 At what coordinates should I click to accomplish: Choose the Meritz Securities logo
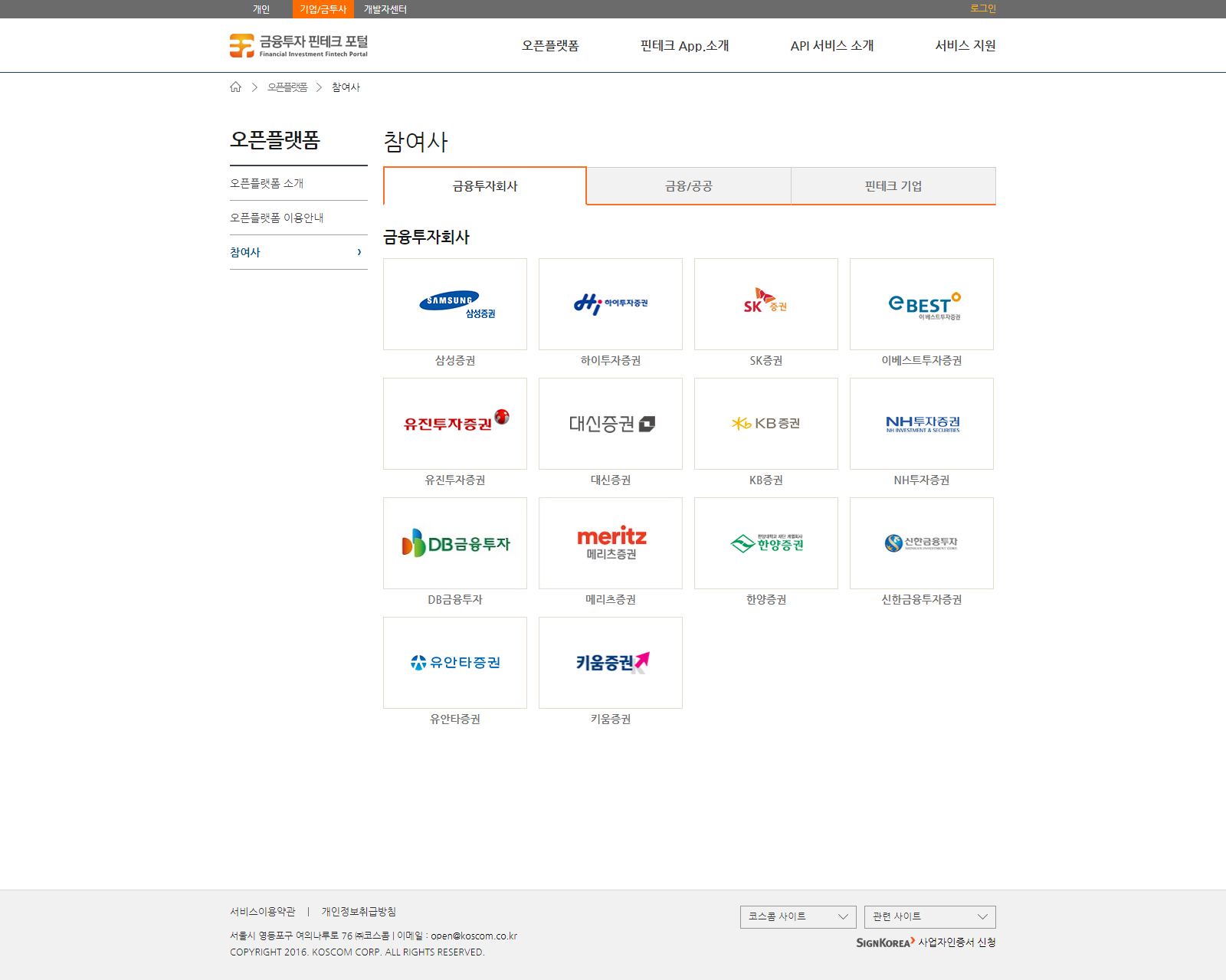[x=610, y=543]
